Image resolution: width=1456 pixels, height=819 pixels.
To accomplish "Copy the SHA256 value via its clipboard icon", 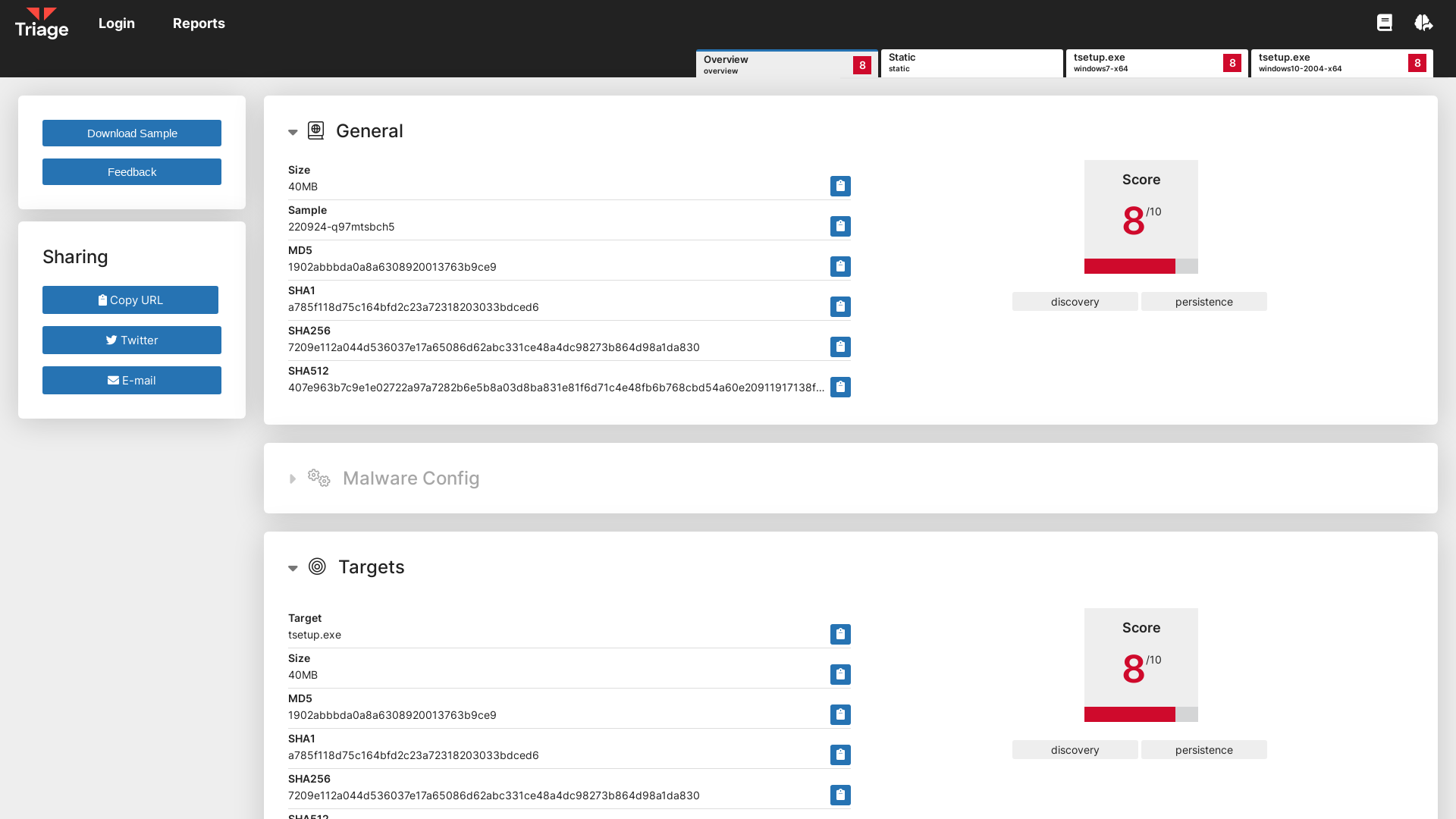I will 840,347.
